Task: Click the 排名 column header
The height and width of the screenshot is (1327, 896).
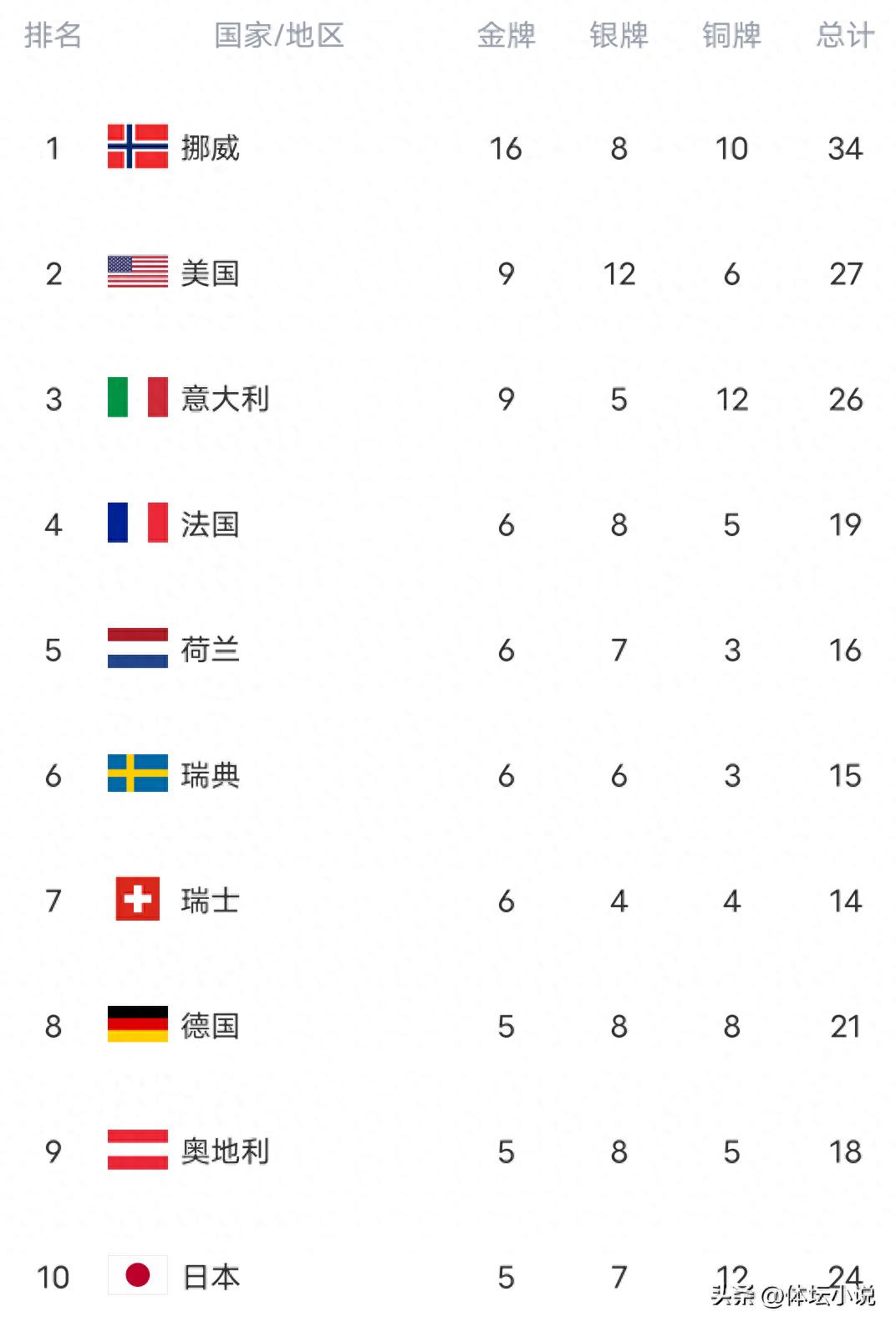Action: [x=53, y=35]
